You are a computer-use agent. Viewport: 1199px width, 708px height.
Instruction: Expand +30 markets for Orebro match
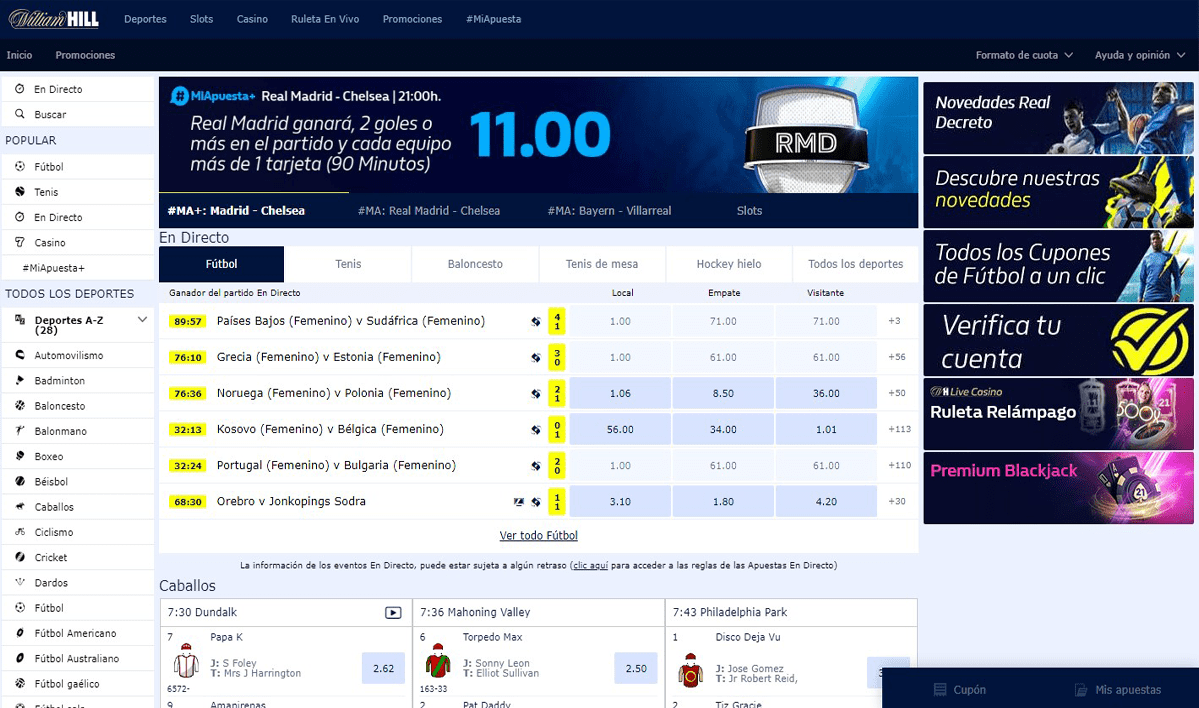coord(896,502)
